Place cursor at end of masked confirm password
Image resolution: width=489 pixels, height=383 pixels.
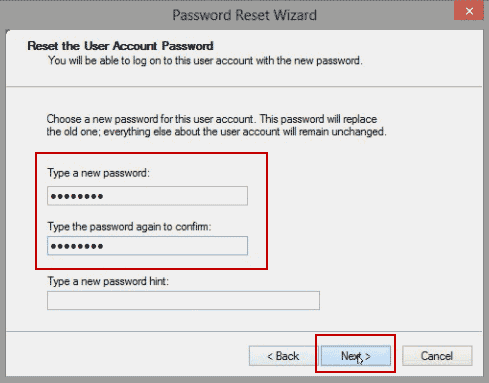105,246
